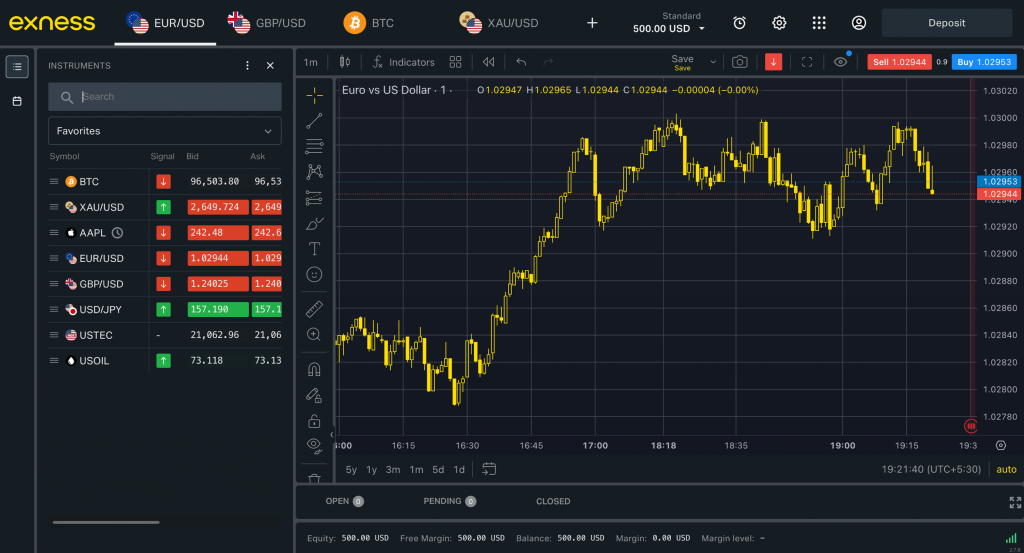Set the chart range to 1d
1024x553 pixels.
point(459,469)
